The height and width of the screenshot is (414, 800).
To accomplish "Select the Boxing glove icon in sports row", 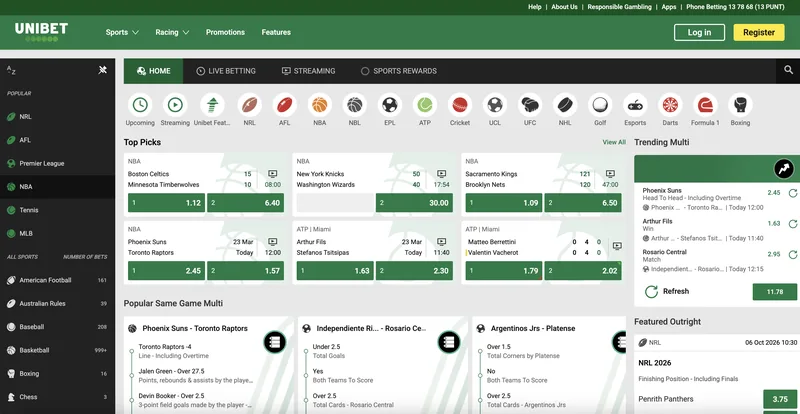I will tap(740, 105).
